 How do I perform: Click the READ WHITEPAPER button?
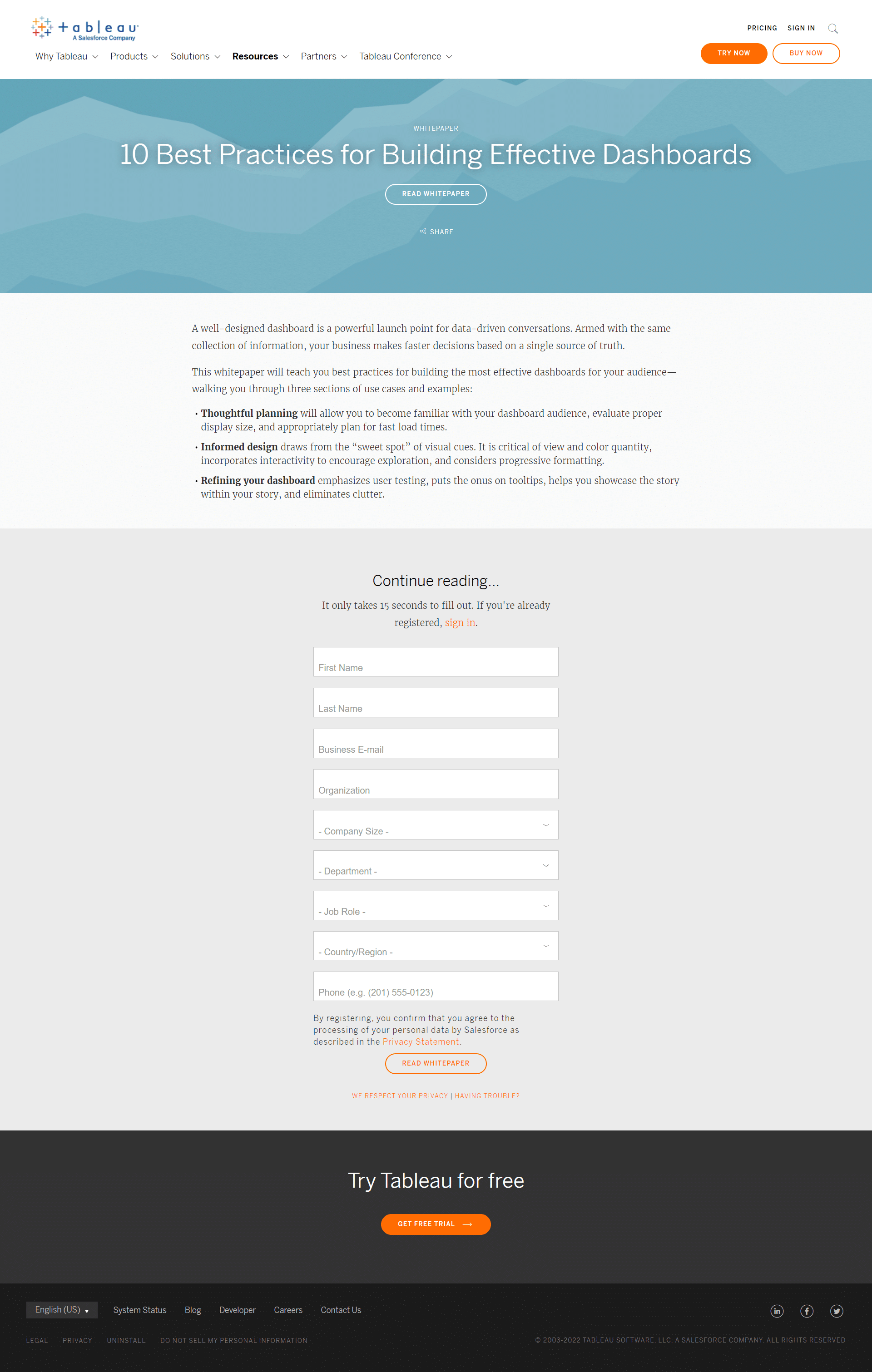pyautogui.click(x=435, y=194)
